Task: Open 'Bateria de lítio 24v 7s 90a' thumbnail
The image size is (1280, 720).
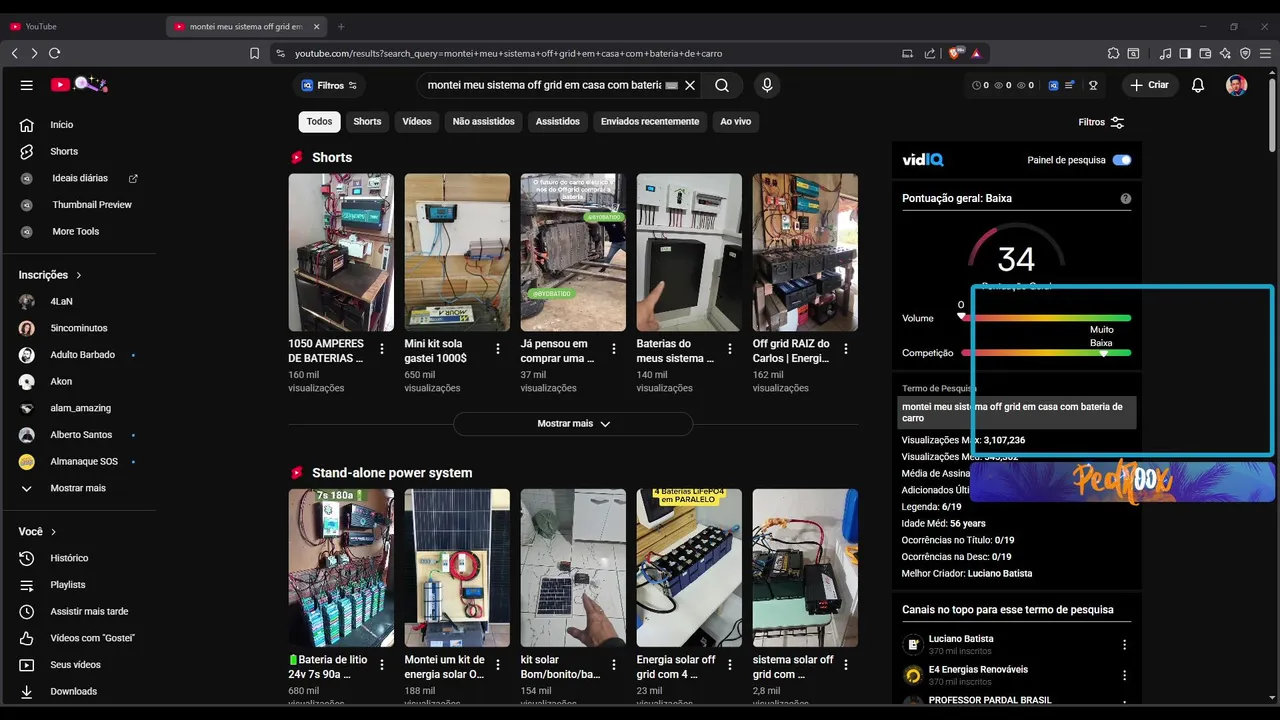Action: coord(341,568)
